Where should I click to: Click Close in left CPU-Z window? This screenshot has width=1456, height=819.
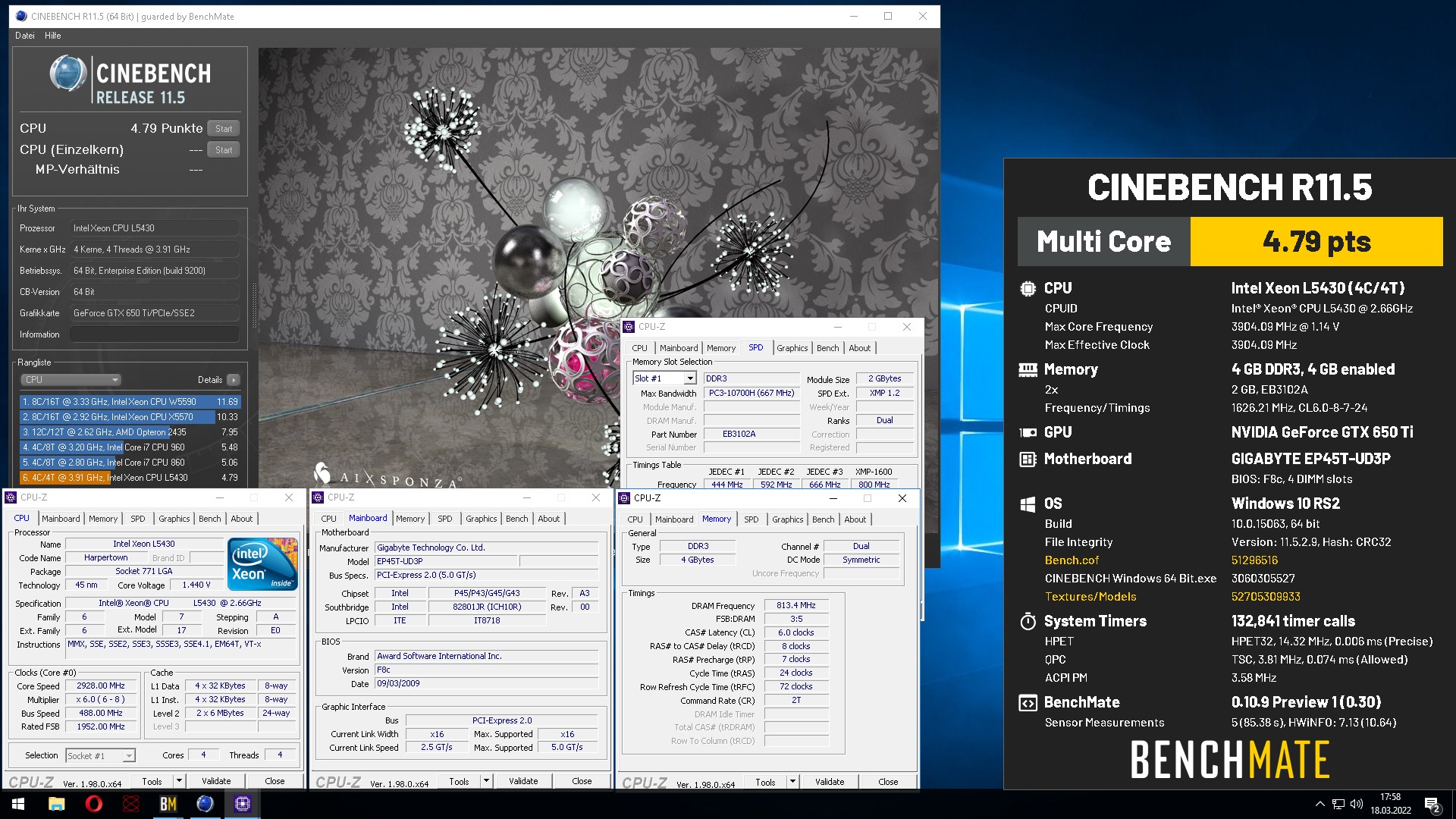click(x=275, y=781)
